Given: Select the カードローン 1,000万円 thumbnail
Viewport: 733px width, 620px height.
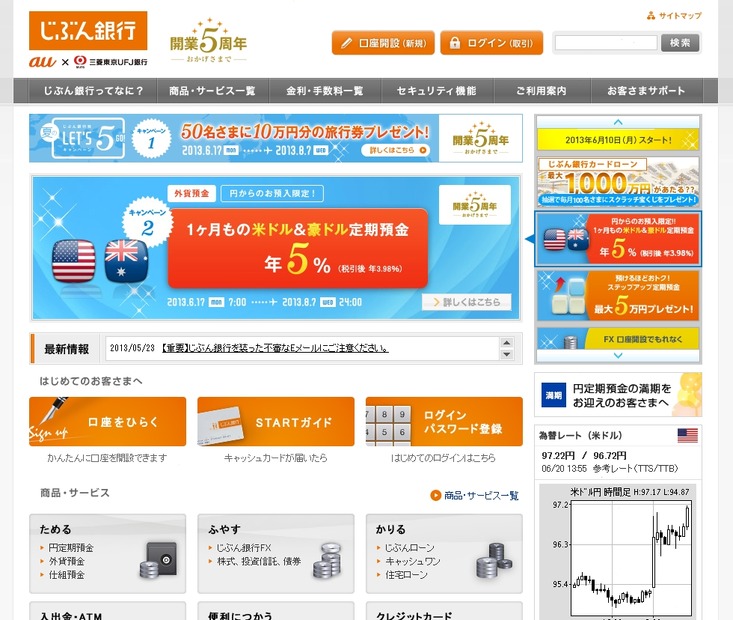Looking at the screenshot, I should 618,181.
